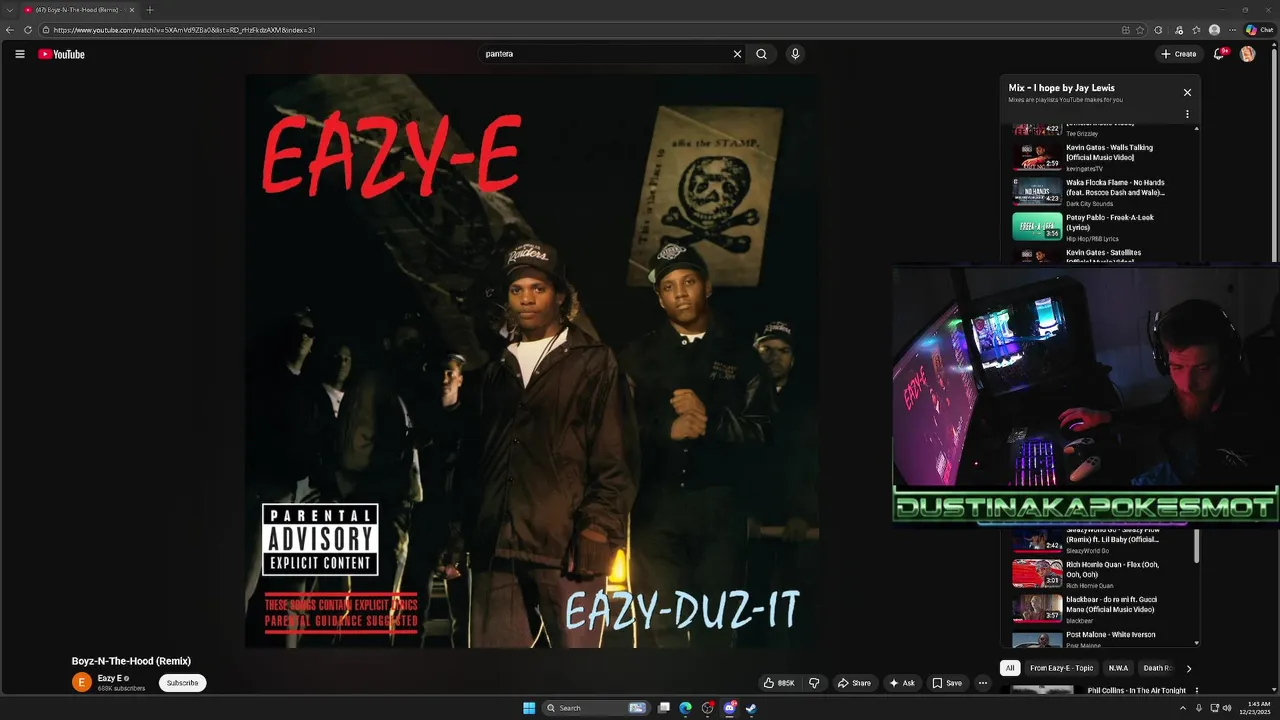Open the Eazy E channel name link

coord(109,678)
